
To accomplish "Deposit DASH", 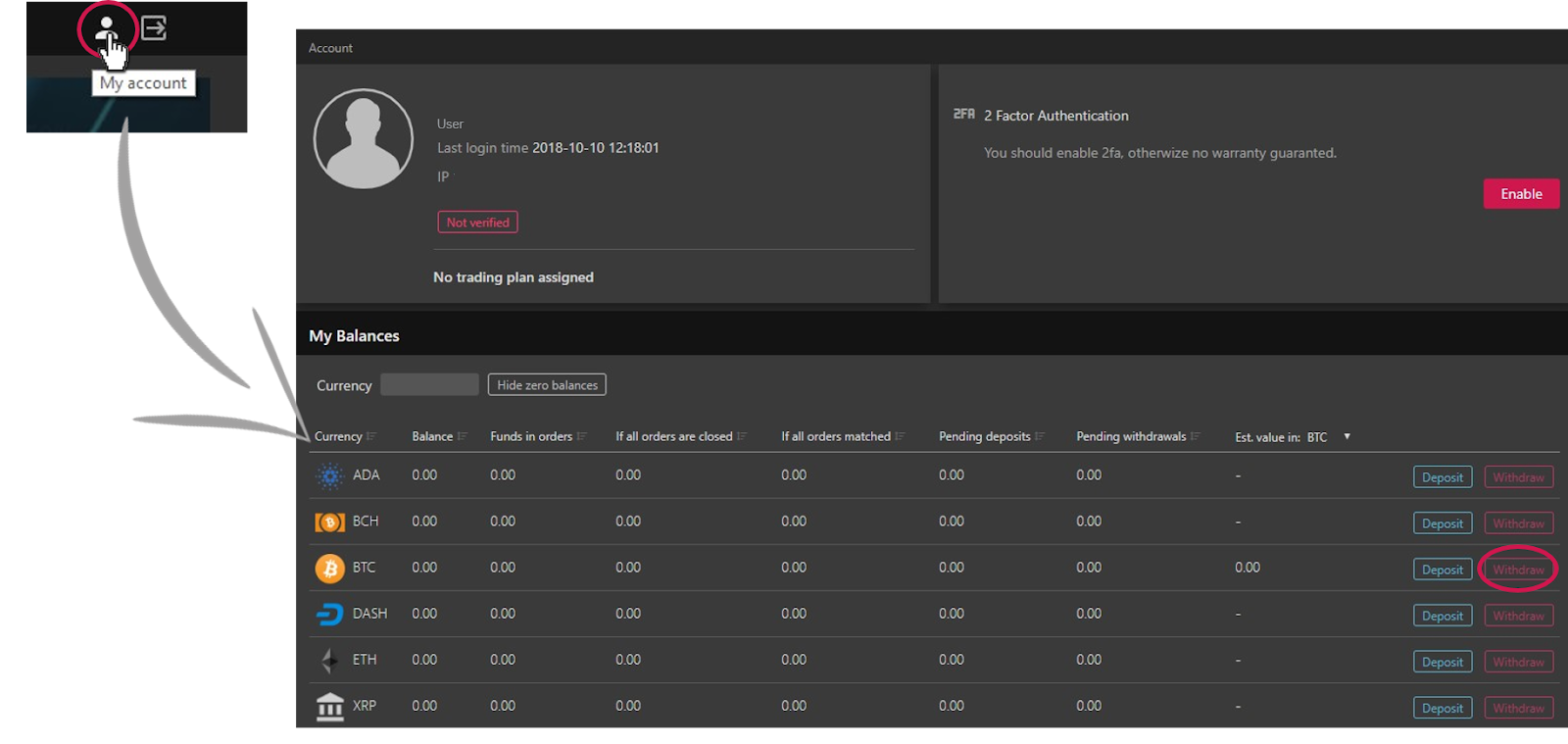I will click(1443, 616).
